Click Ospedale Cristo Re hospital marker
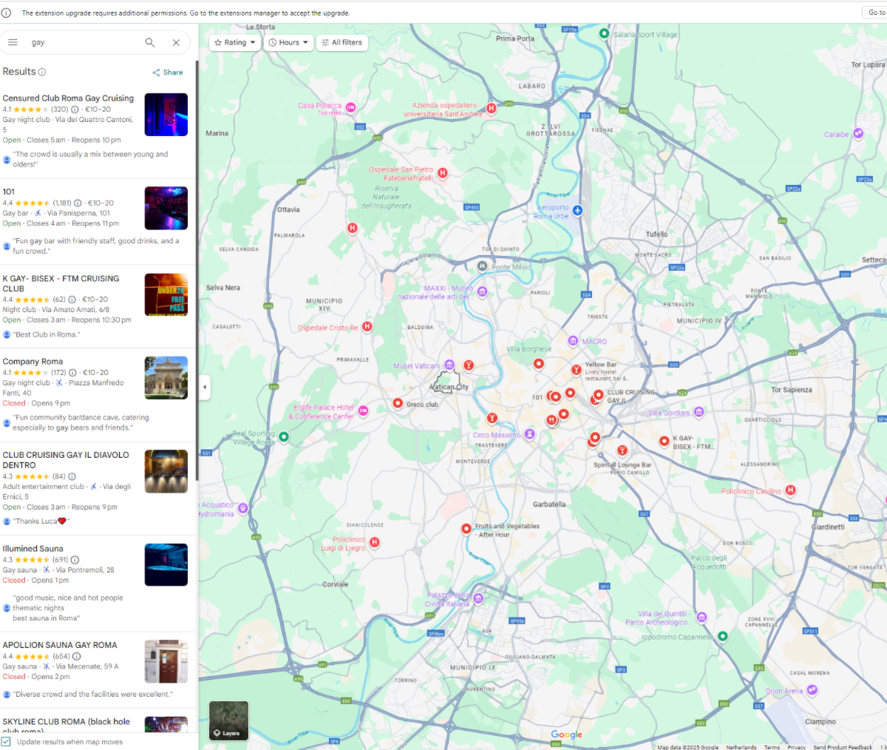 [x=367, y=326]
